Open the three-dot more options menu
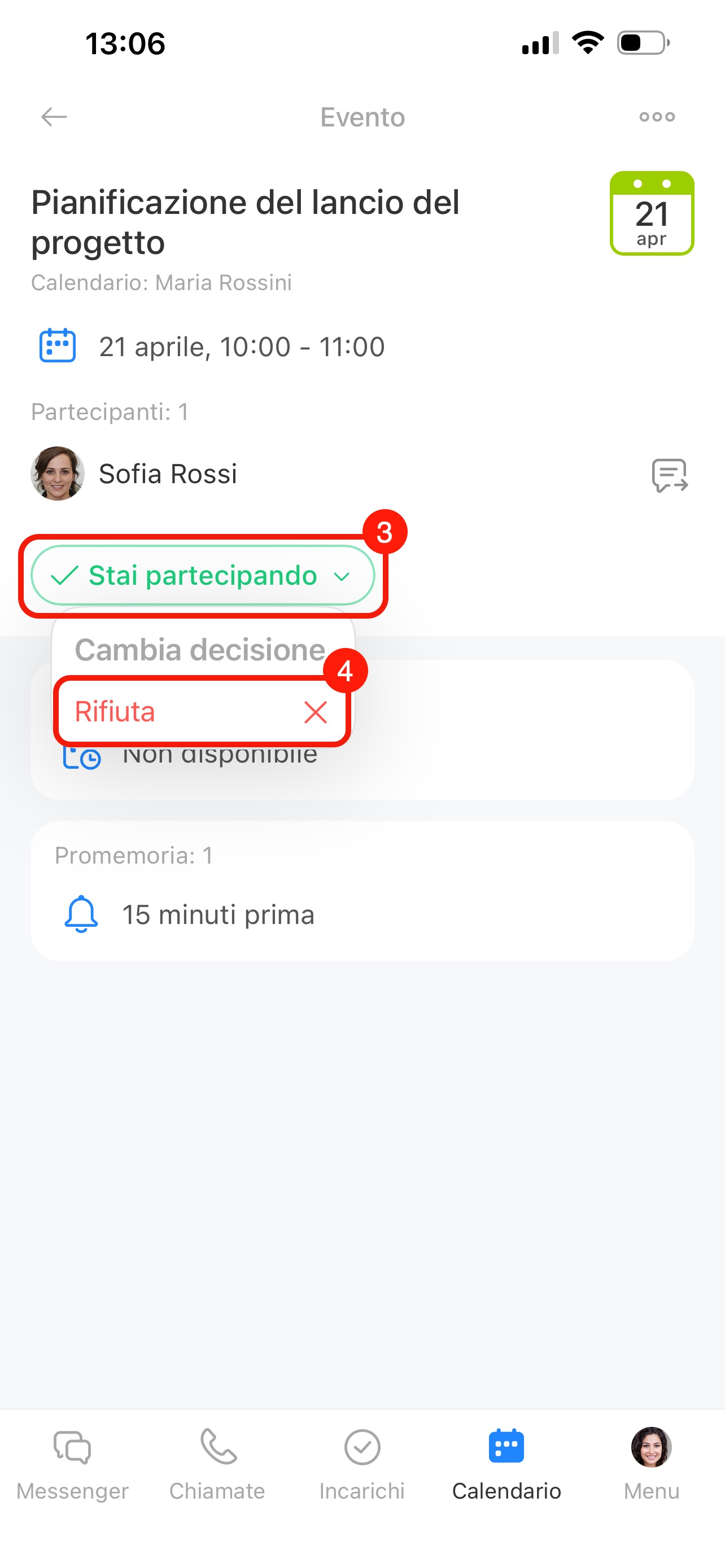 pyautogui.click(x=657, y=116)
